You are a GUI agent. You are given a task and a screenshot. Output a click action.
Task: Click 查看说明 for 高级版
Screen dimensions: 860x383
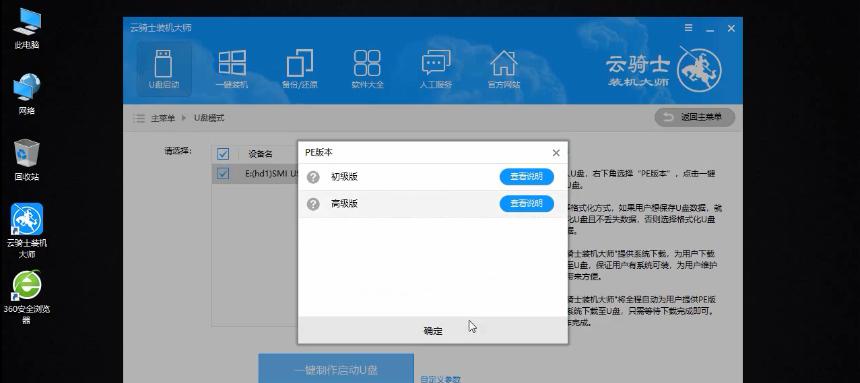tap(527, 204)
